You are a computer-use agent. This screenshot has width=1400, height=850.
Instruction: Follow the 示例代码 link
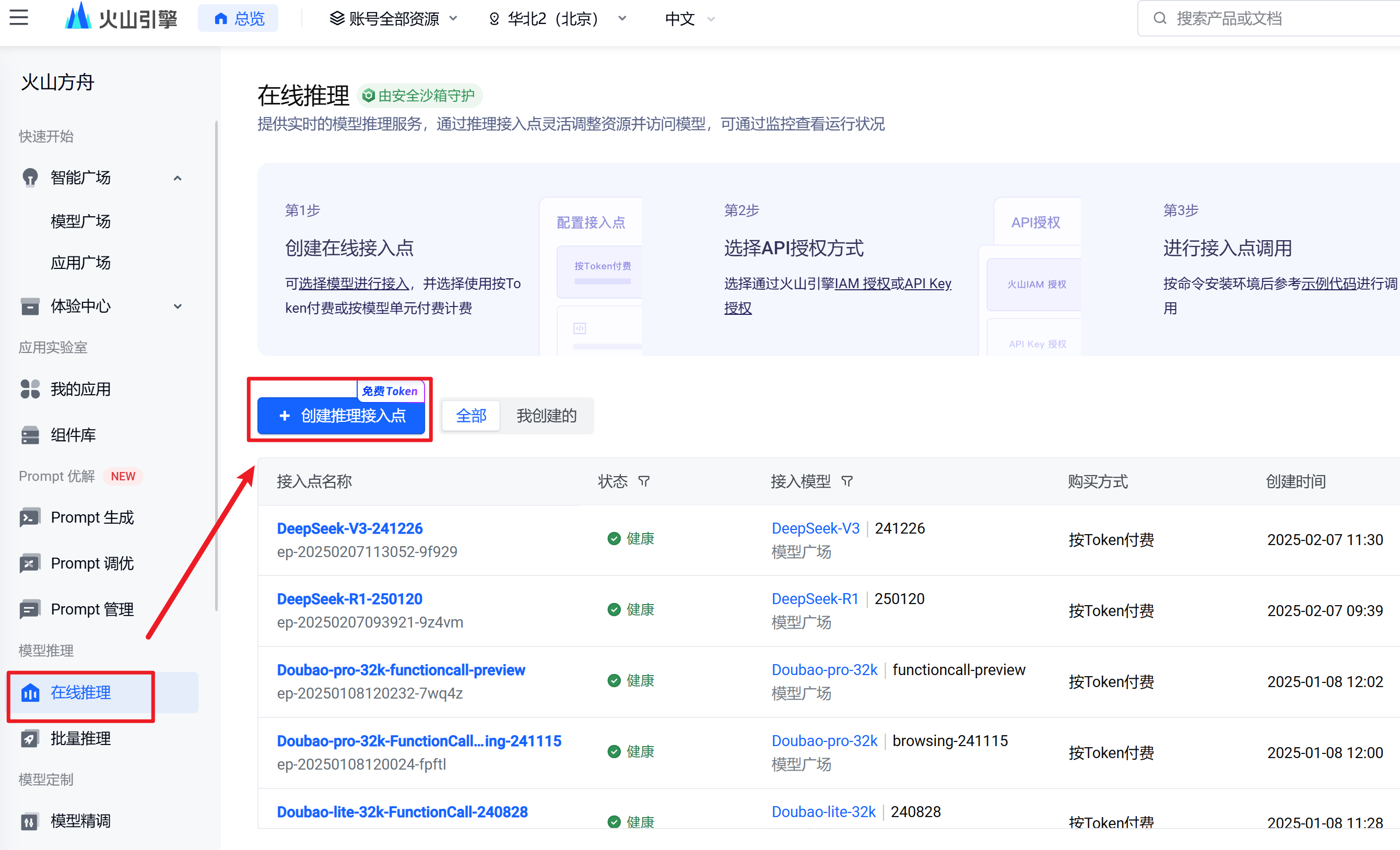[x=1328, y=284]
